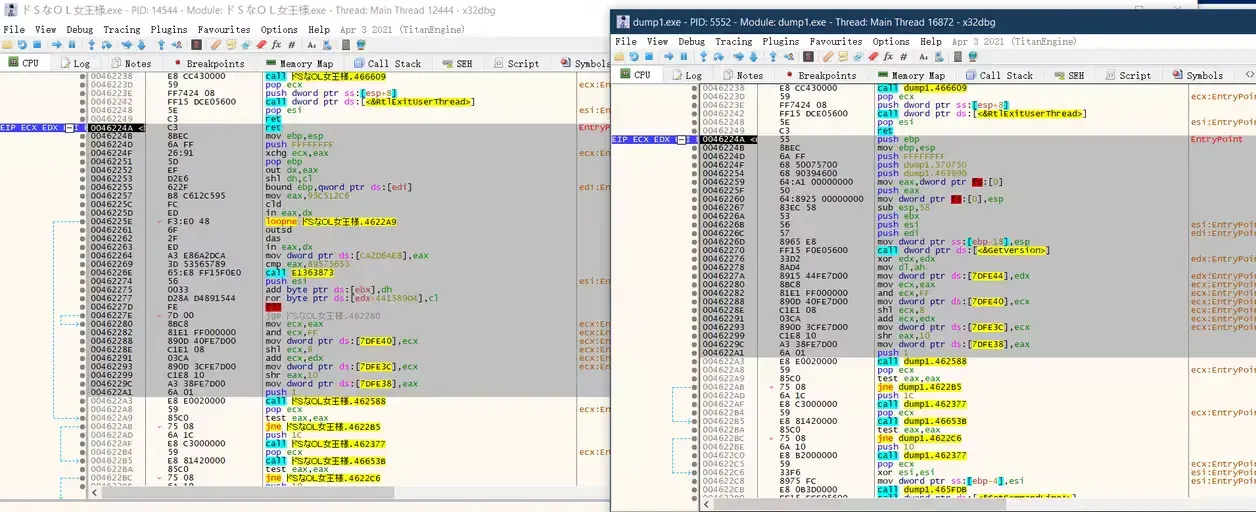This screenshot has height=512, width=1256.
Task: Click Step Over icon in ドSなOL女王様 window toolbar
Action: [x=107, y=45]
